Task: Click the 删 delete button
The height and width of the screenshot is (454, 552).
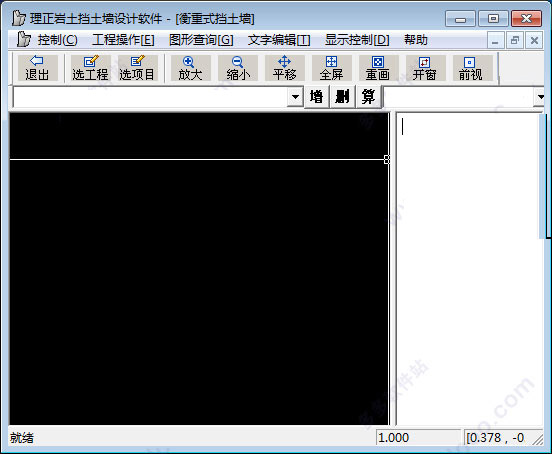Action: tap(342, 96)
